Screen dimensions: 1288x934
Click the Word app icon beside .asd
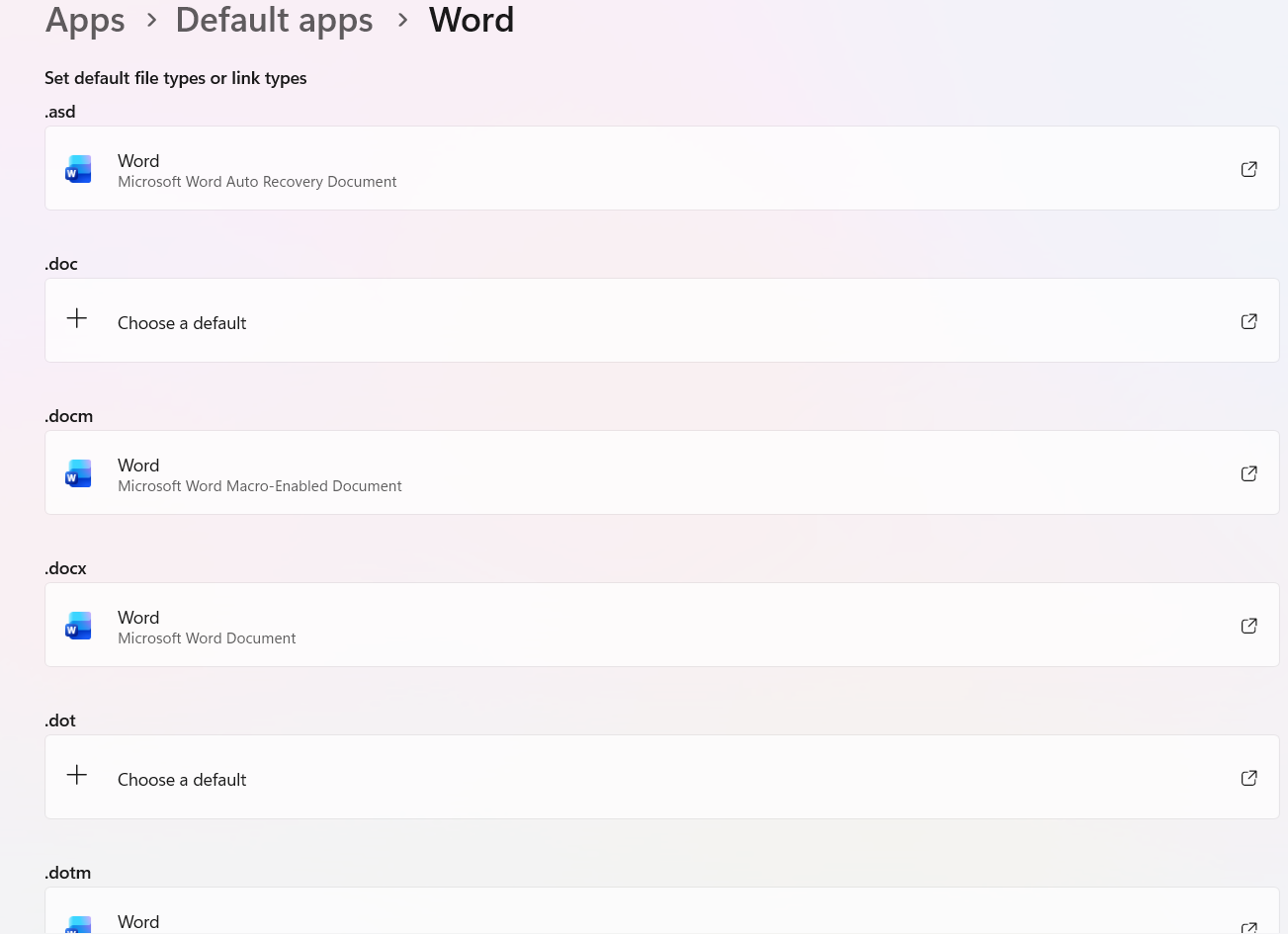point(78,168)
